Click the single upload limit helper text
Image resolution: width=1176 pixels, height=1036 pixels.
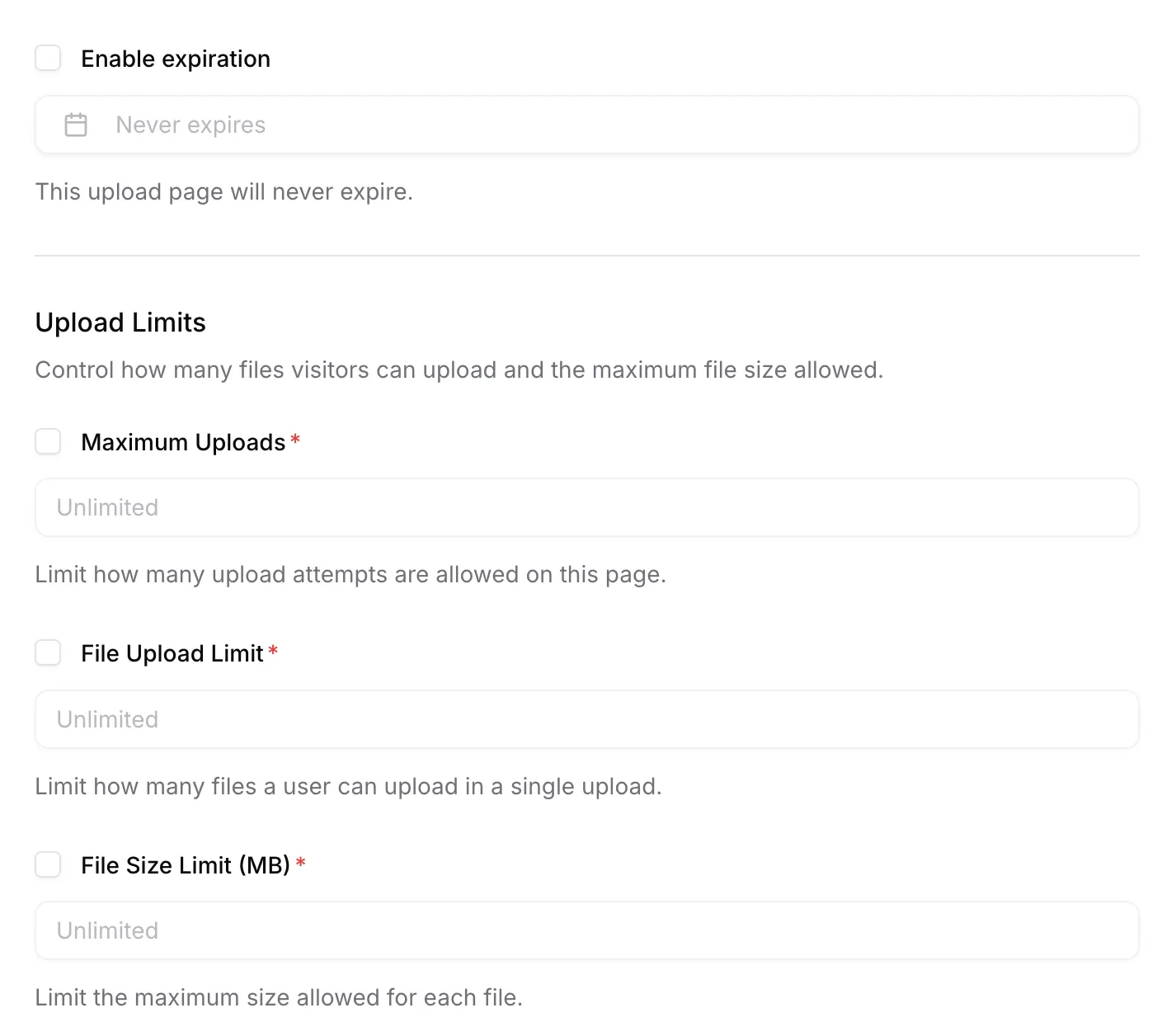(x=348, y=786)
